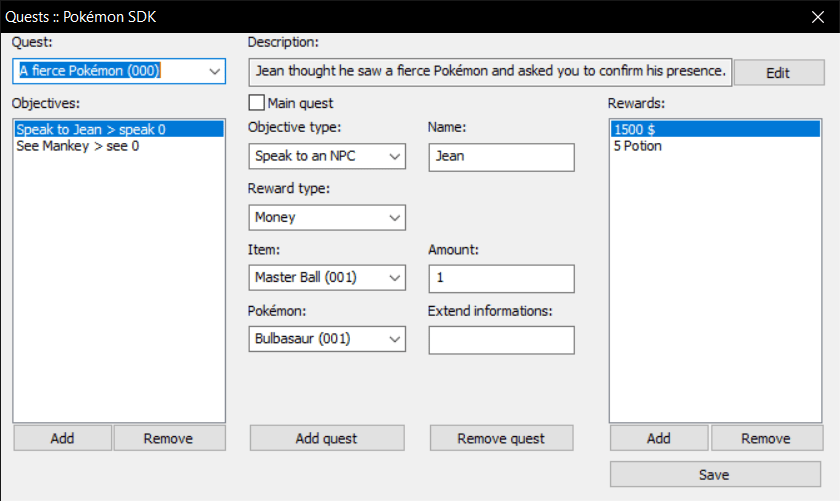
Task: Save the quest changes
Action: click(x=715, y=474)
